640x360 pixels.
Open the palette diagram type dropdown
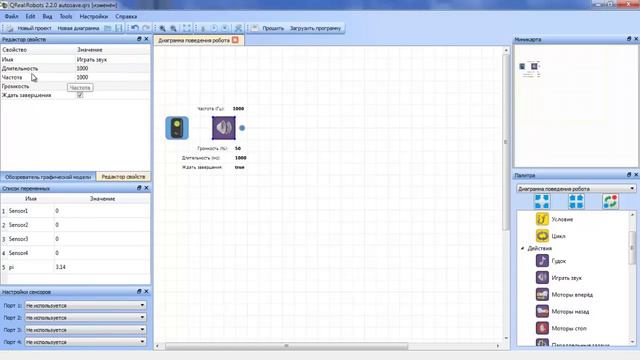click(x=576, y=189)
